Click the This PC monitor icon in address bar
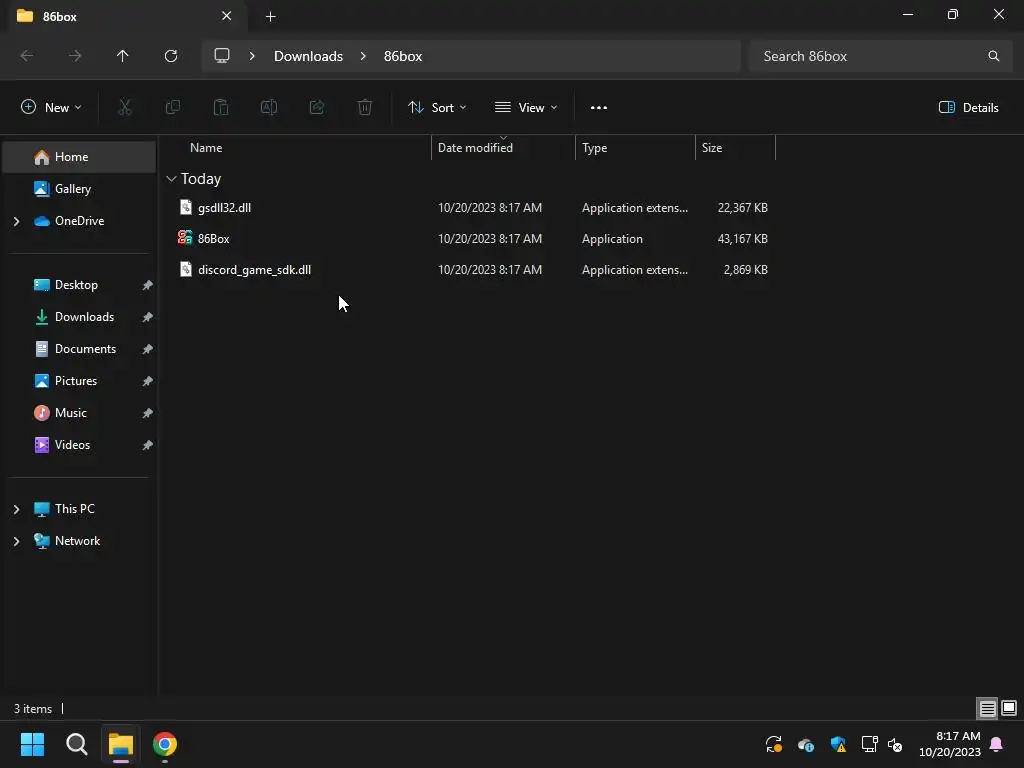Viewport: 1024px width, 768px height. [222, 56]
